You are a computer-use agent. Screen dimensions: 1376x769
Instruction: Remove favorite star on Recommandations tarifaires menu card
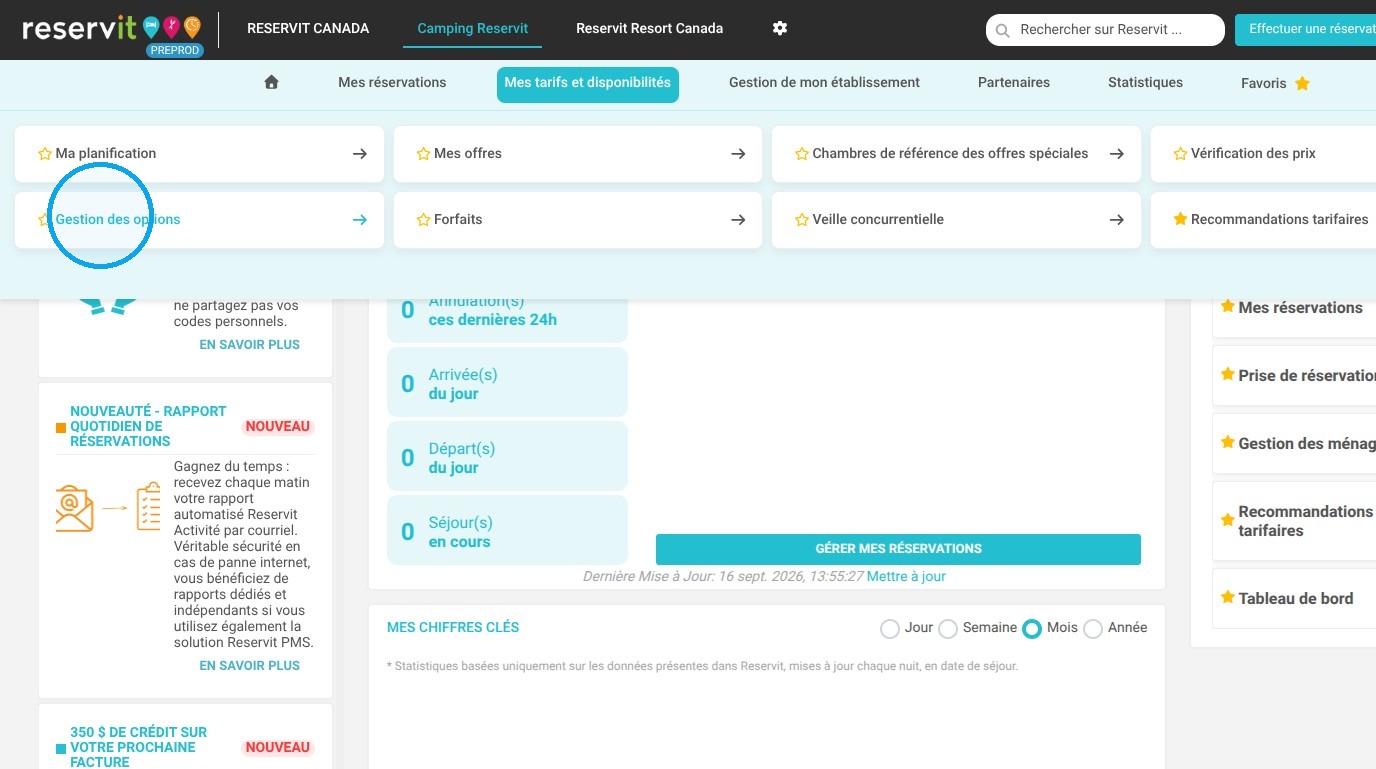(1180, 219)
